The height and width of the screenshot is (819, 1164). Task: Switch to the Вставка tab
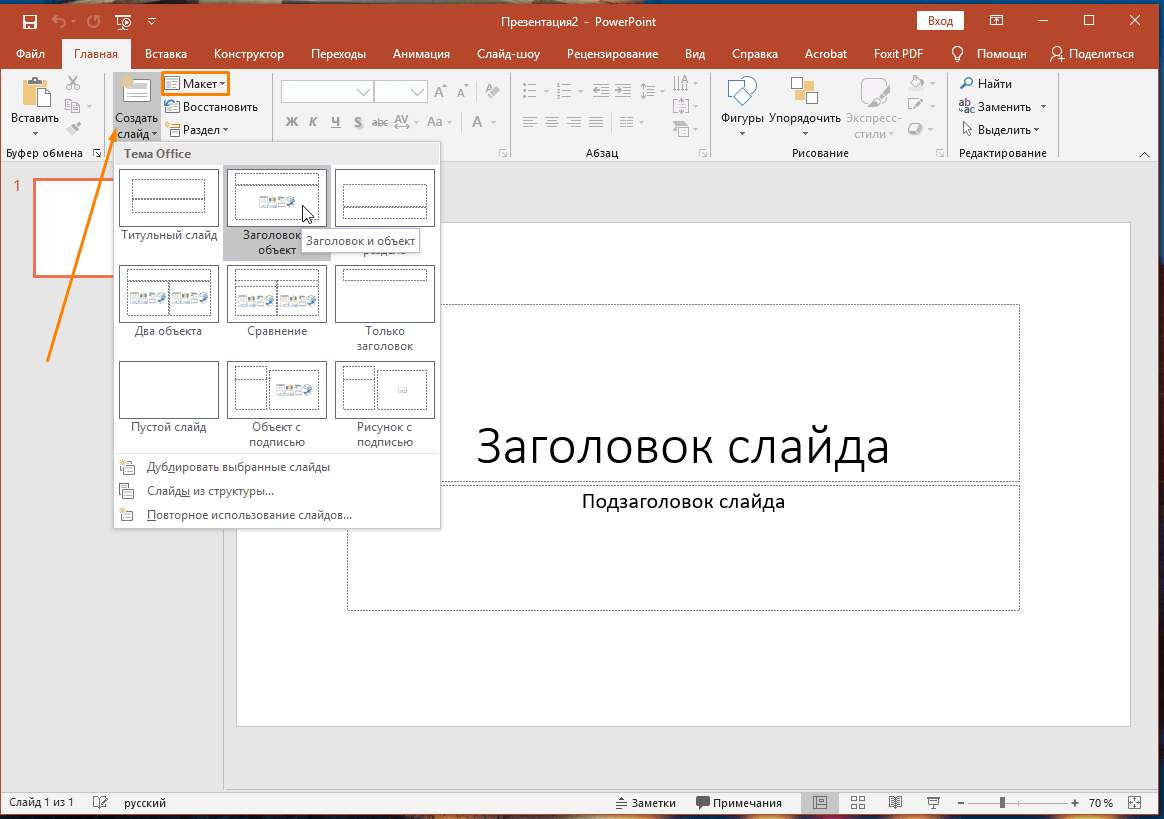click(166, 53)
